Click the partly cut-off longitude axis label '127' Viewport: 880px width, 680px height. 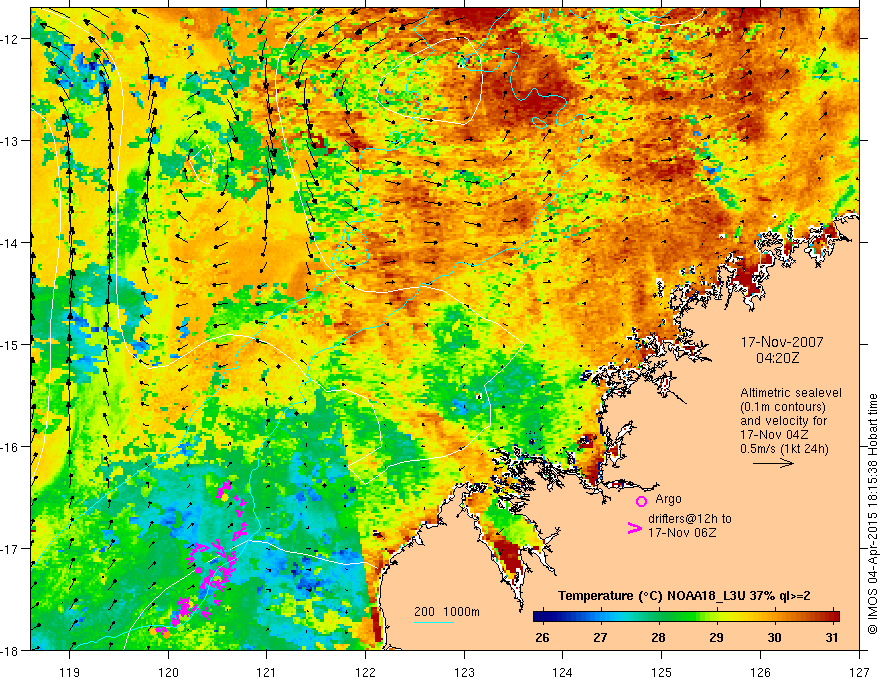coord(859,672)
